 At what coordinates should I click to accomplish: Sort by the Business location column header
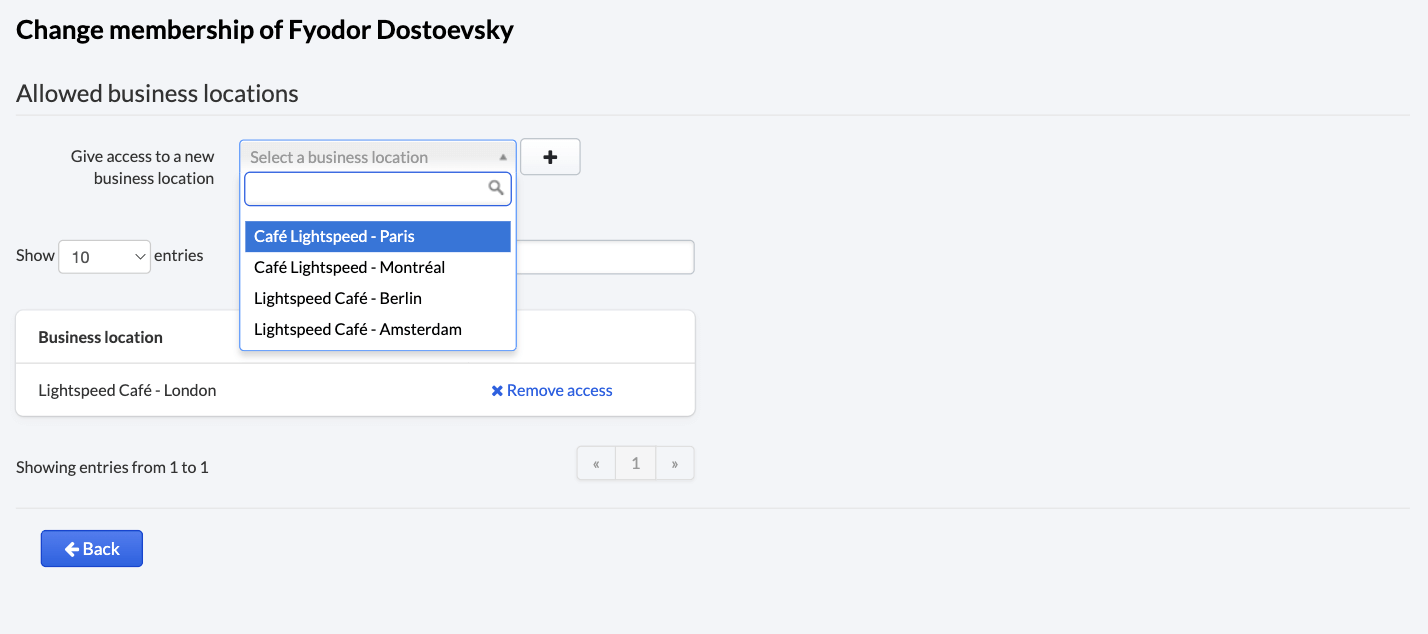101,338
